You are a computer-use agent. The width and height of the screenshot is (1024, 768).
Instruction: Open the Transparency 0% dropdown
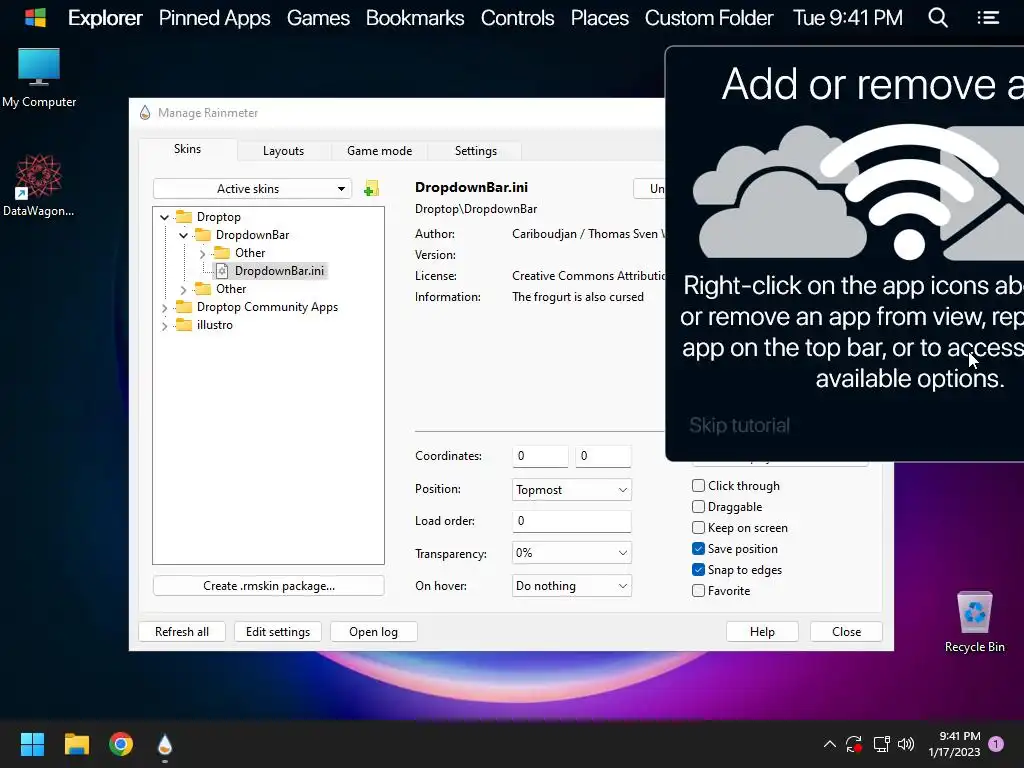(571, 553)
